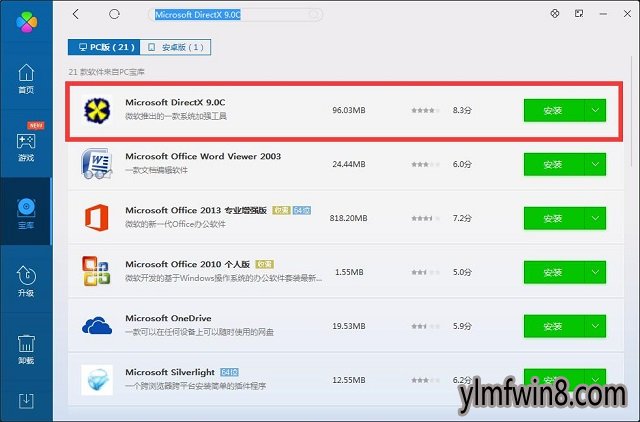Expand install options for DirectX 9.0C
Viewport: 640px width, 422px height.
click(x=596, y=110)
